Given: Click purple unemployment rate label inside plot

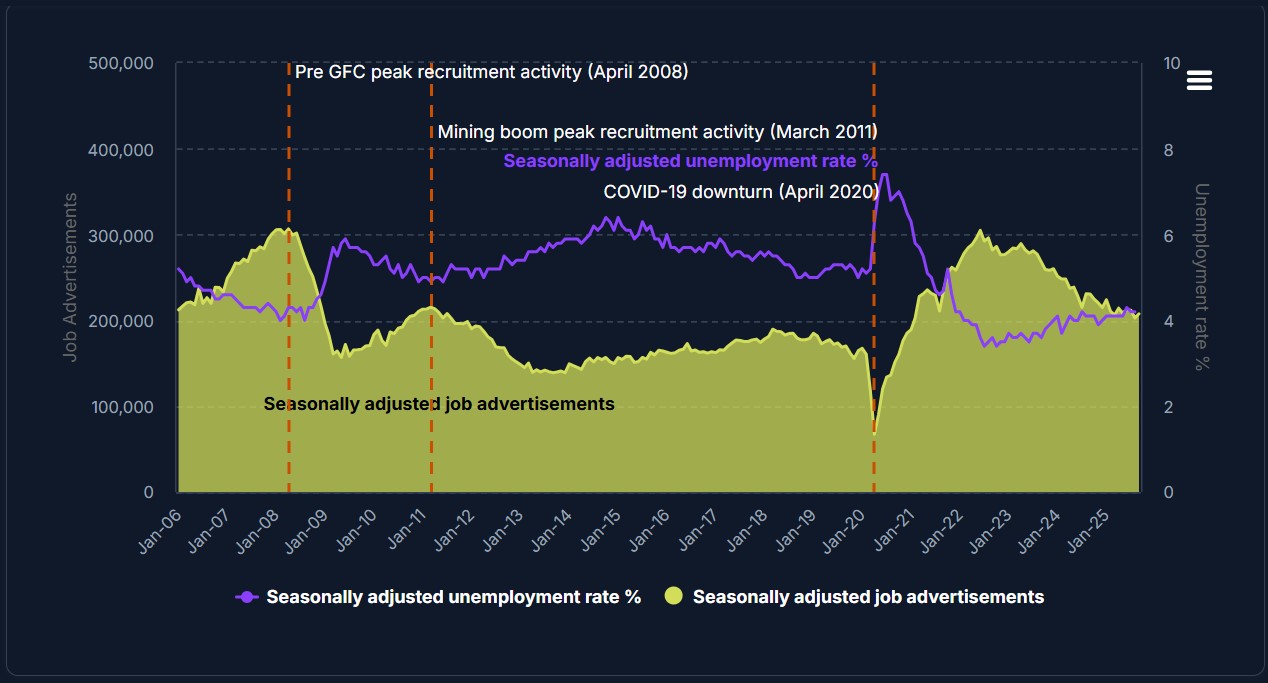Looking at the screenshot, I should pos(690,161).
